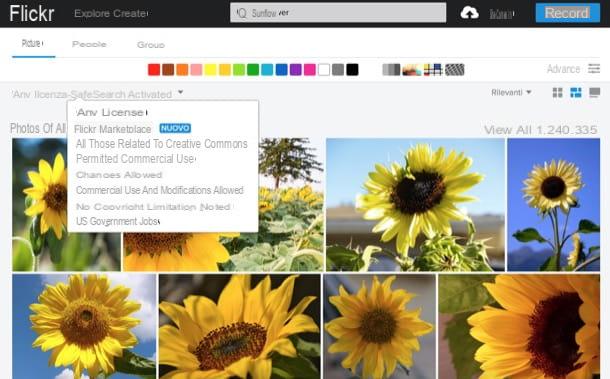Click the upload cloud icon
Image resolution: width=610 pixels, height=379 pixels.
pos(470,13)
